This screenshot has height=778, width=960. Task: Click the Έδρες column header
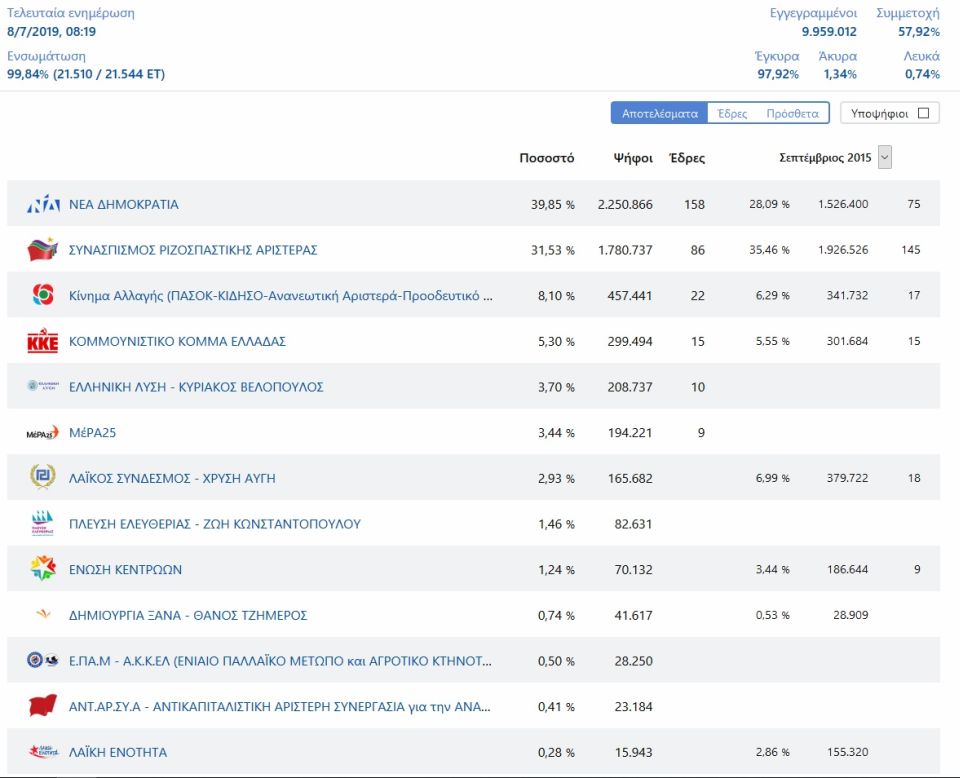point(687,158)
